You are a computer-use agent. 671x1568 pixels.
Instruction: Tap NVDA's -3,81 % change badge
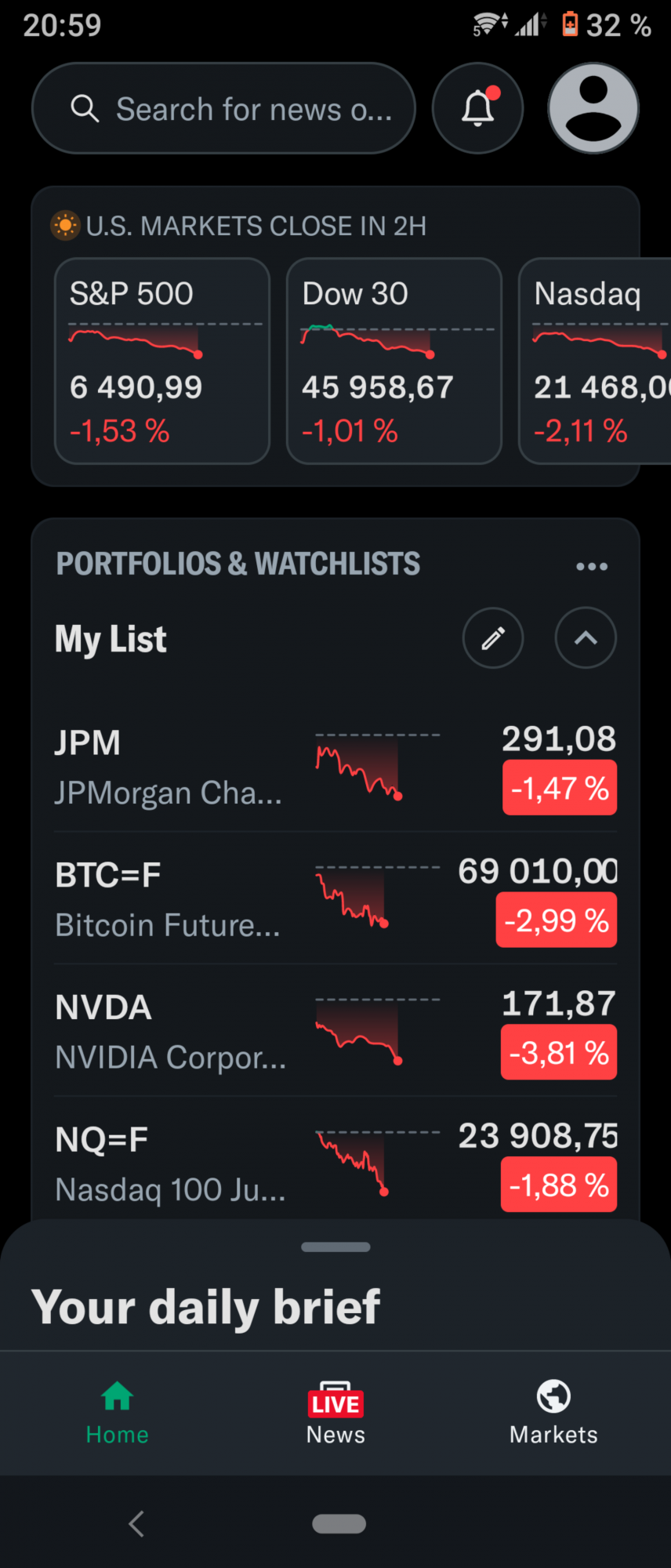click(x=559, y=1053)
